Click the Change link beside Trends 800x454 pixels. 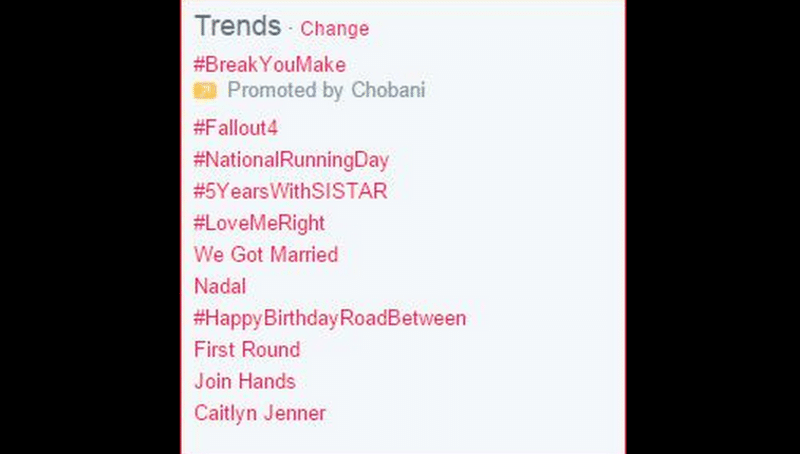tap(334, 29)
